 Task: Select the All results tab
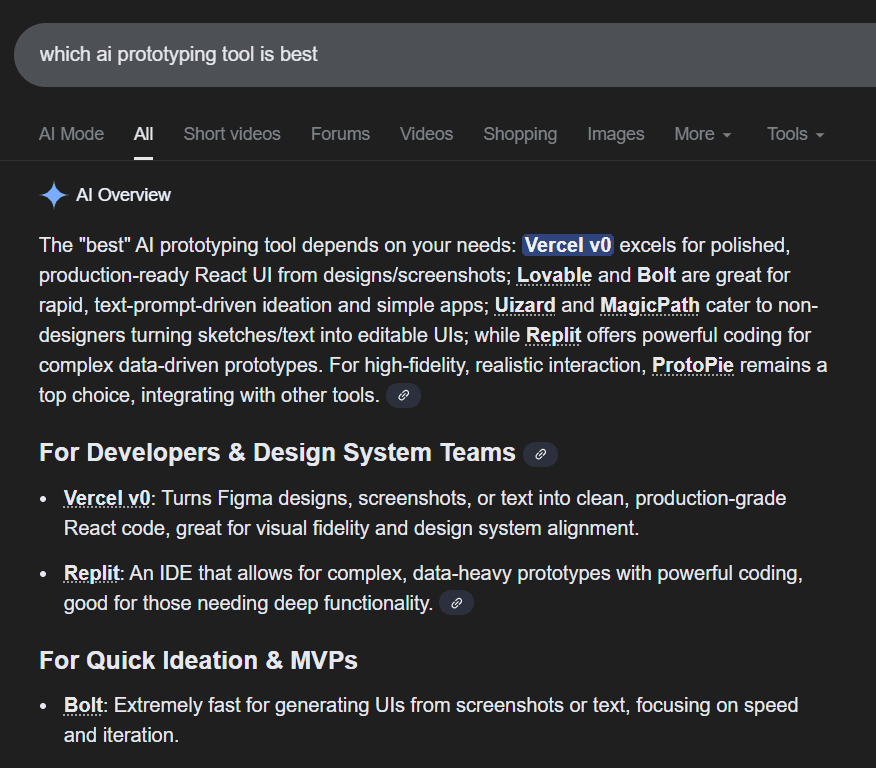click(143, 134)
